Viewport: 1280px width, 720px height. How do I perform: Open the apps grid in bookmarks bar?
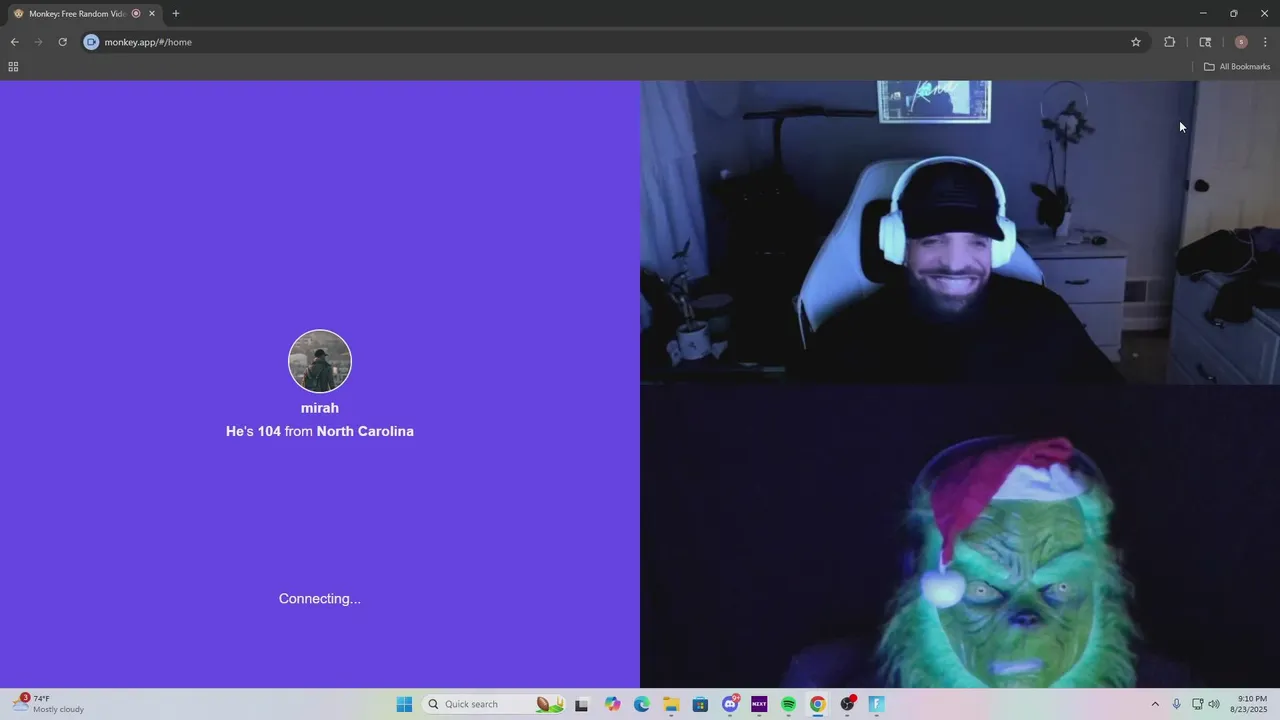[x=13, y=67]
